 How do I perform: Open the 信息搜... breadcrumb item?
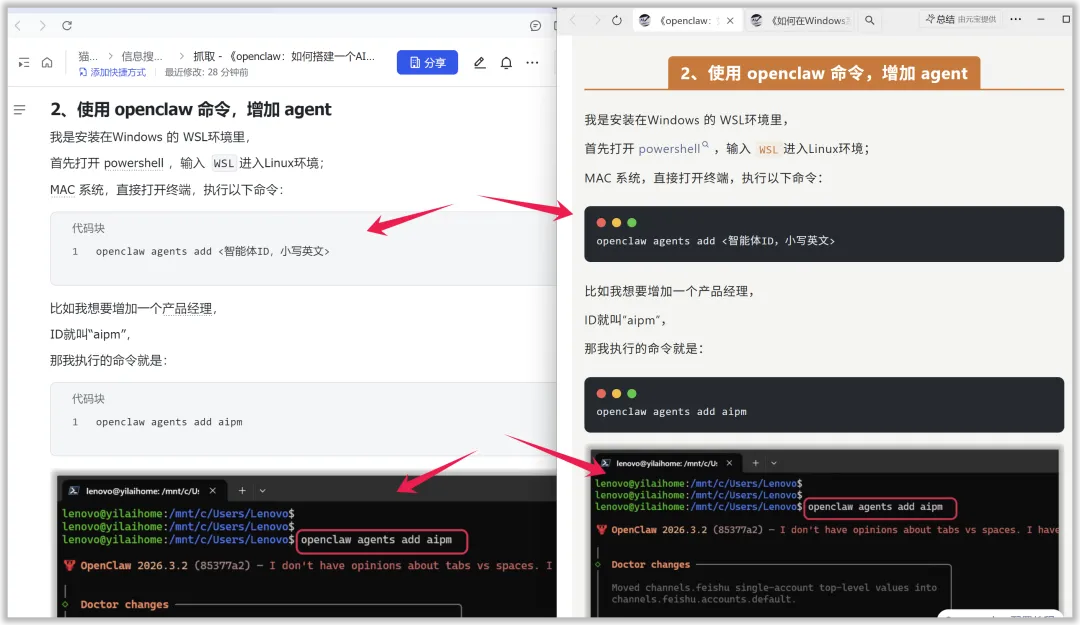[x=142, y=57]
